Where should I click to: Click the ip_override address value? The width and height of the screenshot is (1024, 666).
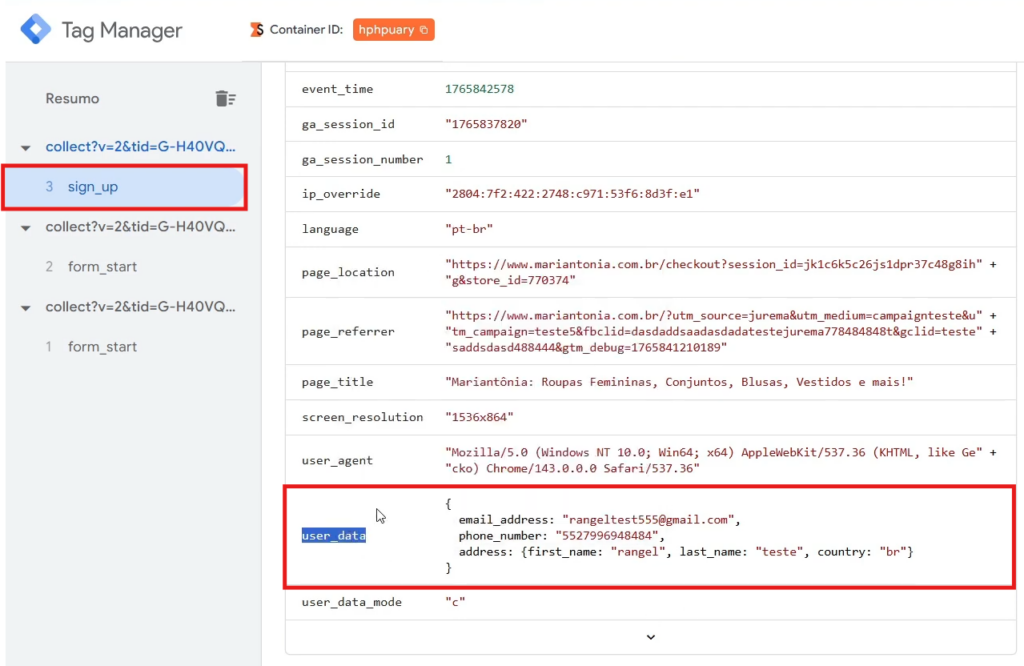572,194
